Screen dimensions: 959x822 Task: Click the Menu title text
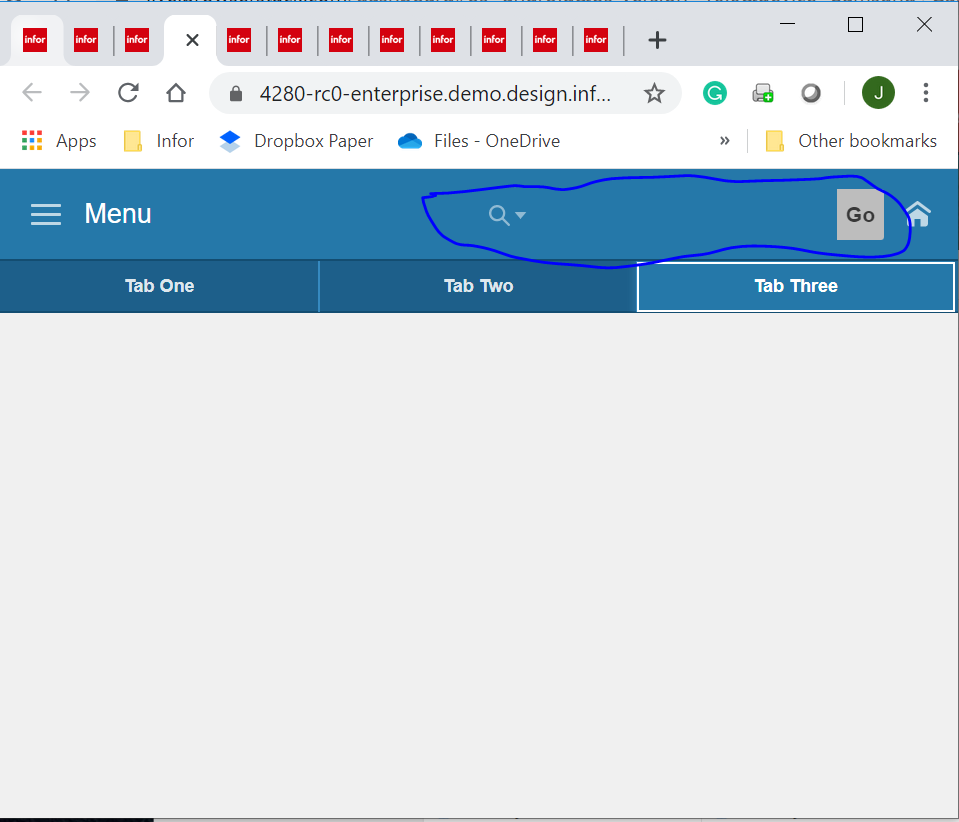pyautogui.click(x=117, y=214)
